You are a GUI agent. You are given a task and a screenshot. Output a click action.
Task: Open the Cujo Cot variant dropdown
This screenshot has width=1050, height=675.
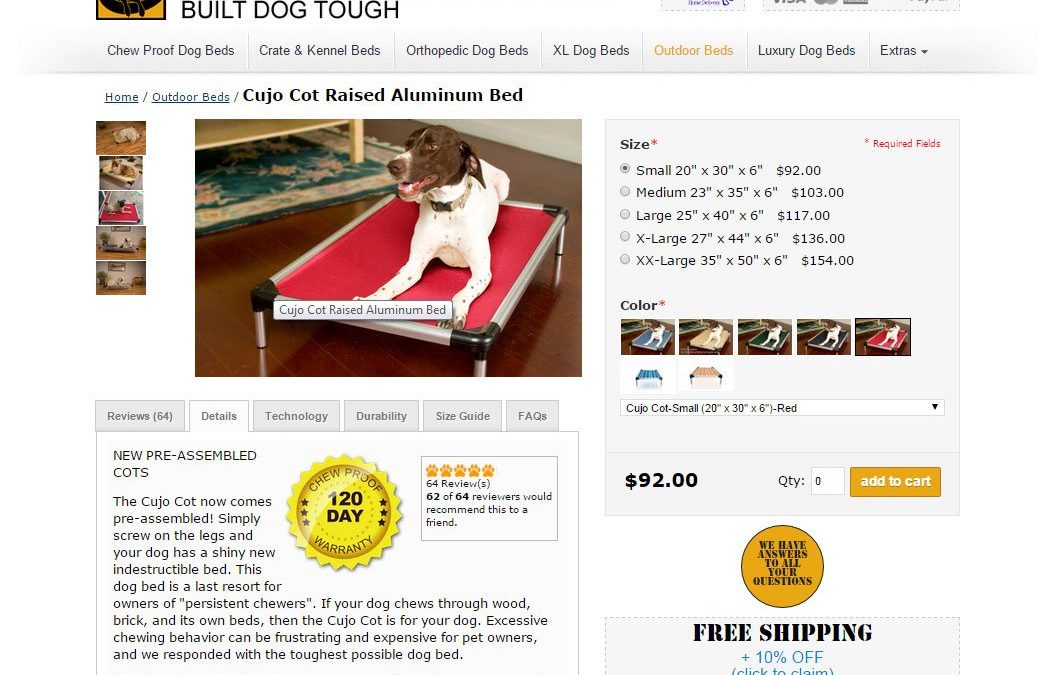[x=782, y=407]
